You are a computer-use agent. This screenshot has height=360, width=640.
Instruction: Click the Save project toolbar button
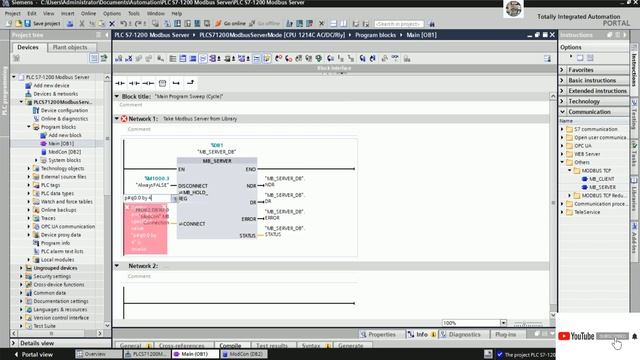[42, 24]
